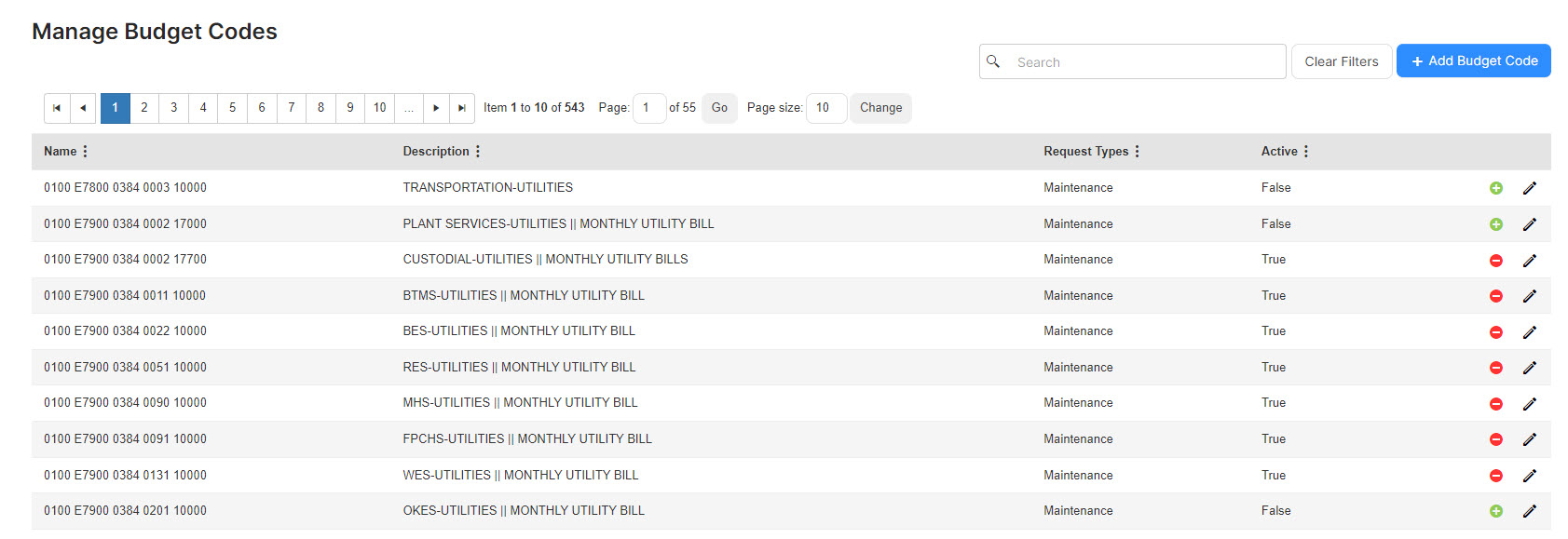This screenshot has height=539, width=1568.
Task: Edit the BES-UTILITIES row with pencil icon
Action: coord(1529,332)
